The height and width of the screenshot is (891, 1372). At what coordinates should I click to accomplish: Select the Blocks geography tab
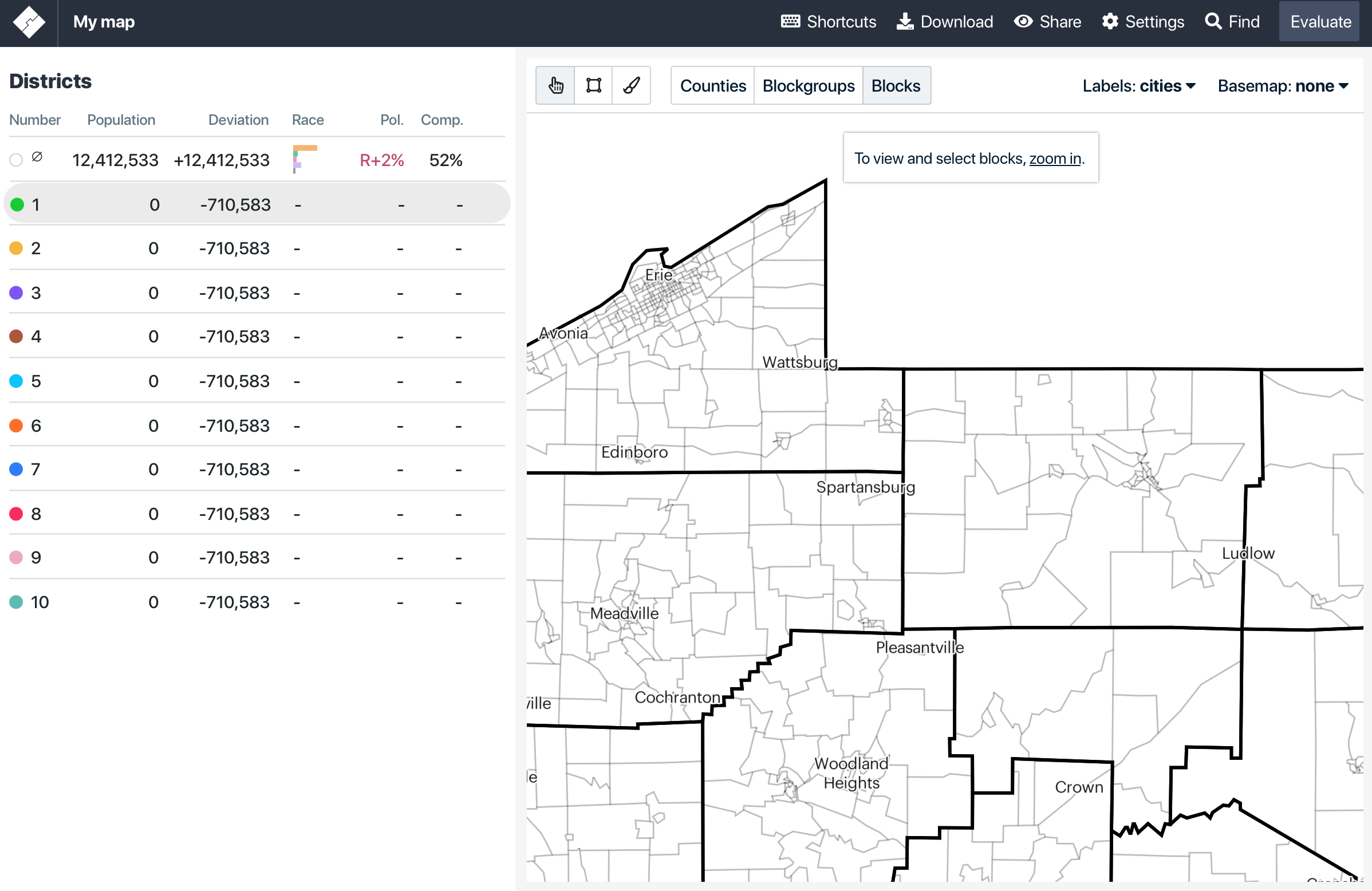point(895,85)
